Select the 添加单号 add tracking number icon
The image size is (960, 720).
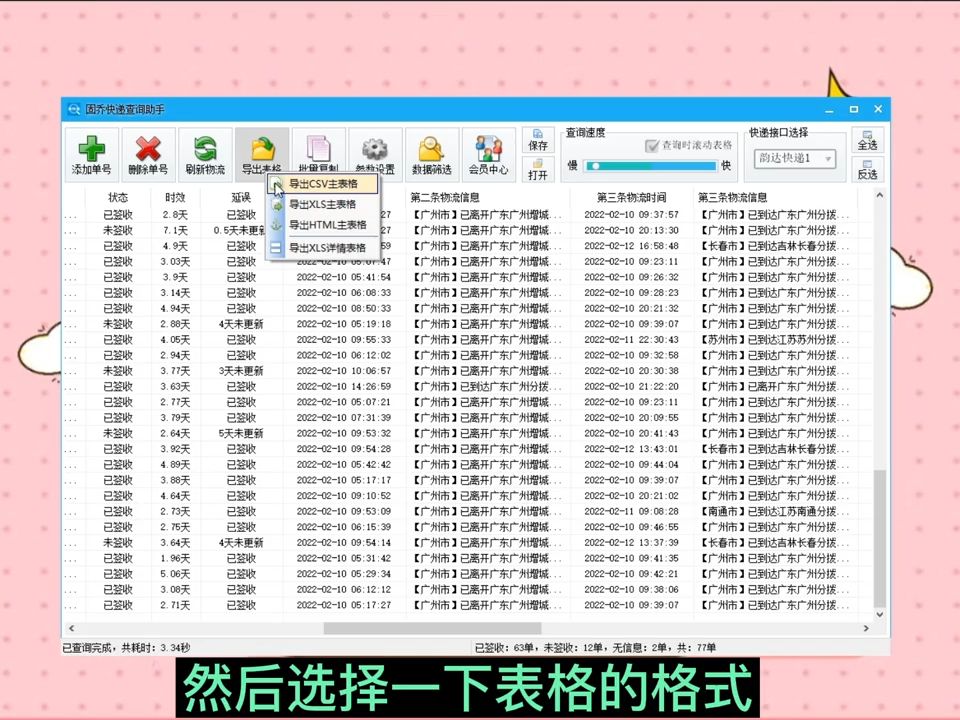click(91, 152)
